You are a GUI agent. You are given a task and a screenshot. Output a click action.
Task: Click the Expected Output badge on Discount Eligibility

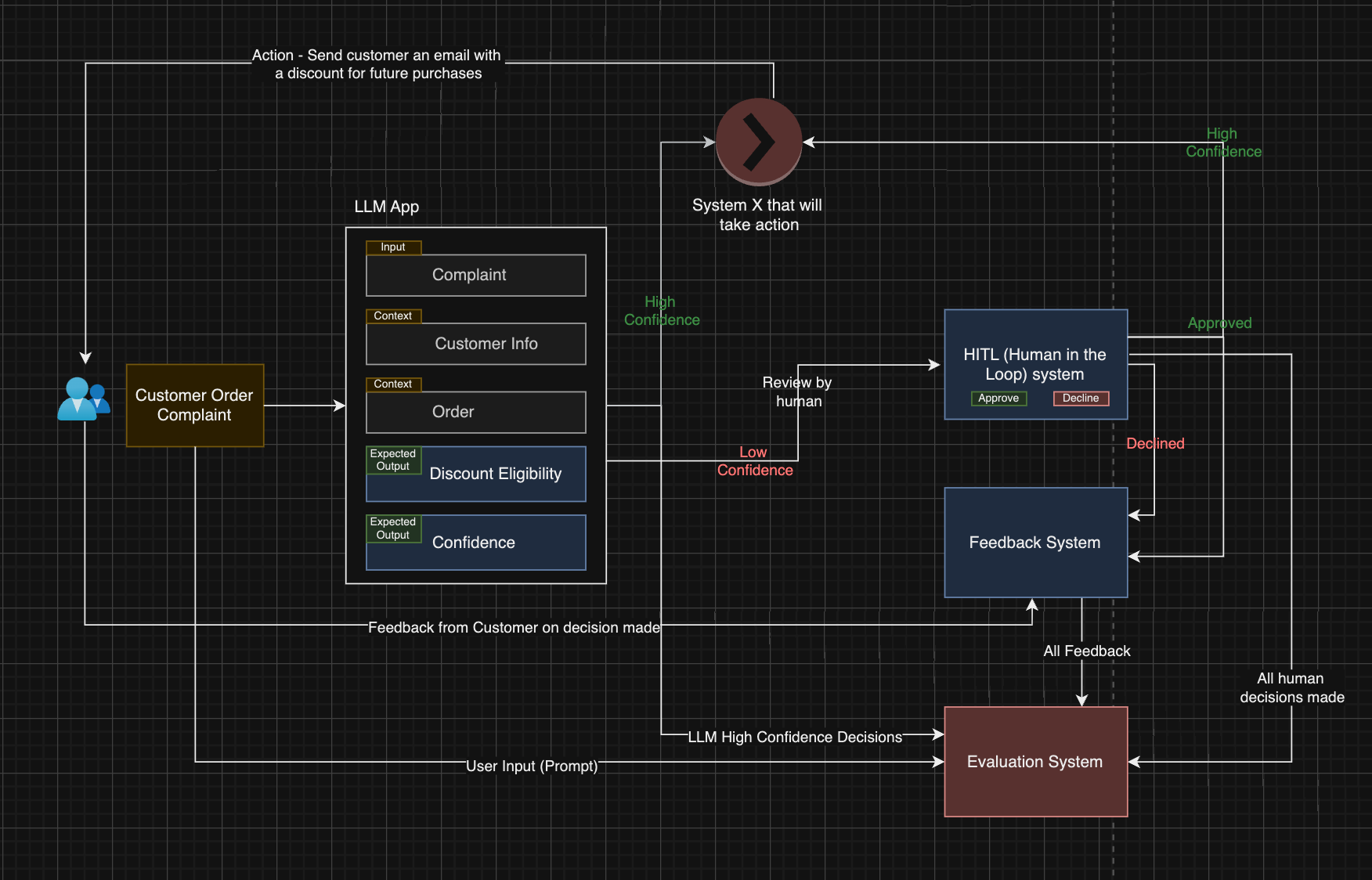(392, 460)
